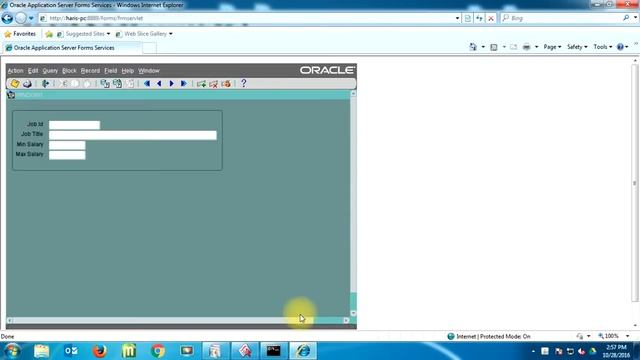Click the Exit form icon in toolbar
640x360 pixels.
pos(45,84)
